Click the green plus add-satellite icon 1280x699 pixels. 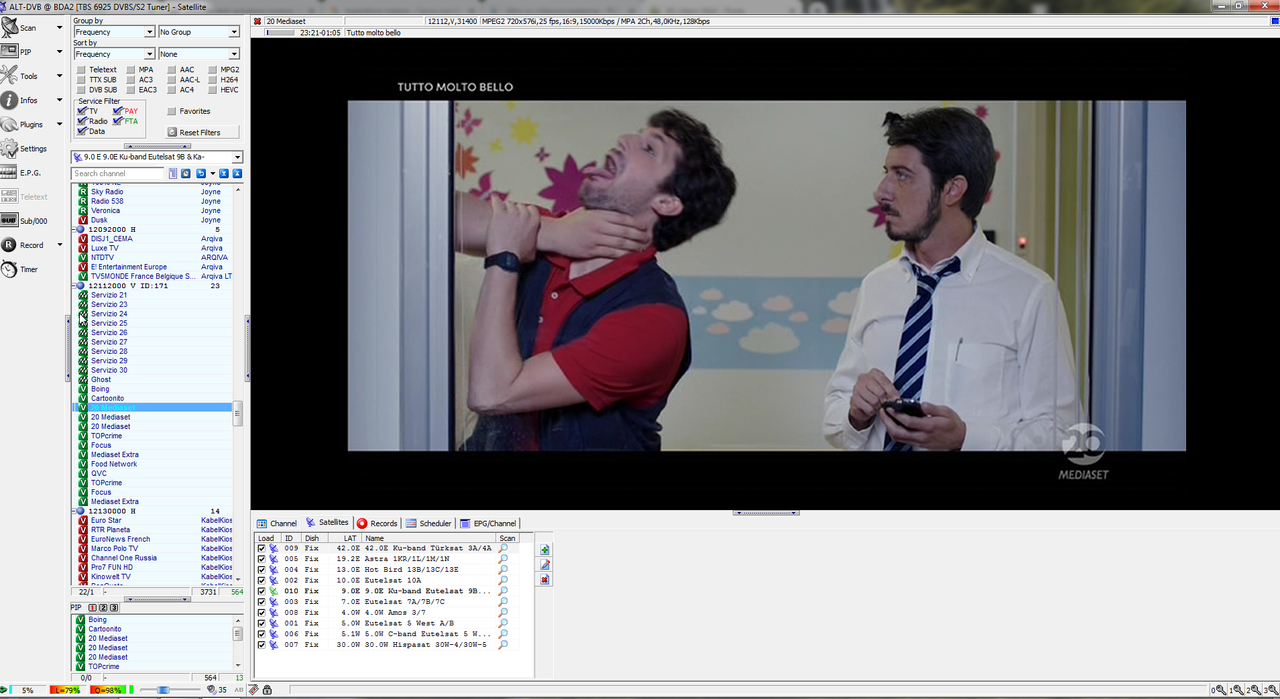coord(544,550)
